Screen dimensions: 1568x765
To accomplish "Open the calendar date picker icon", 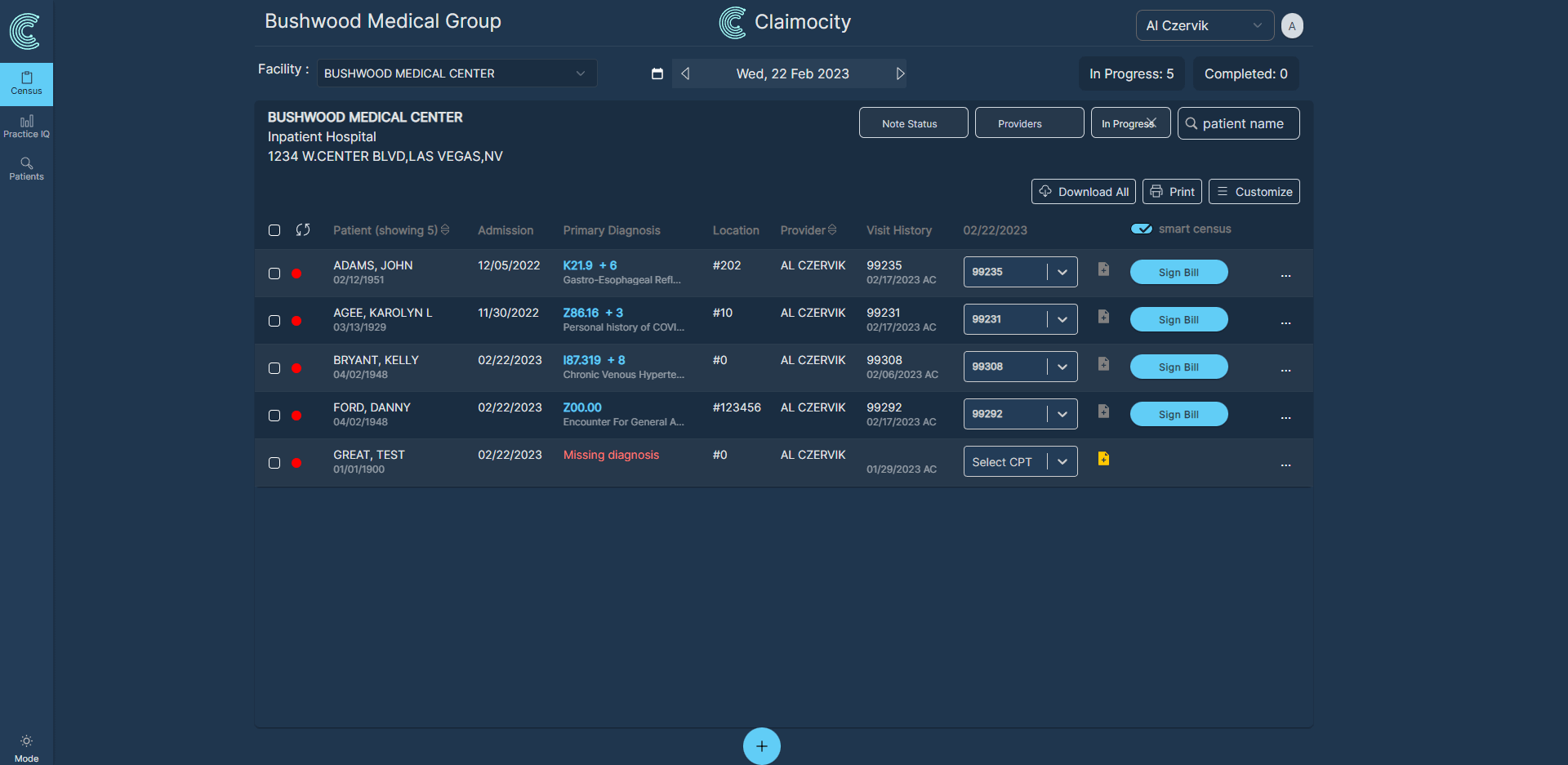I will pos(657,73).
